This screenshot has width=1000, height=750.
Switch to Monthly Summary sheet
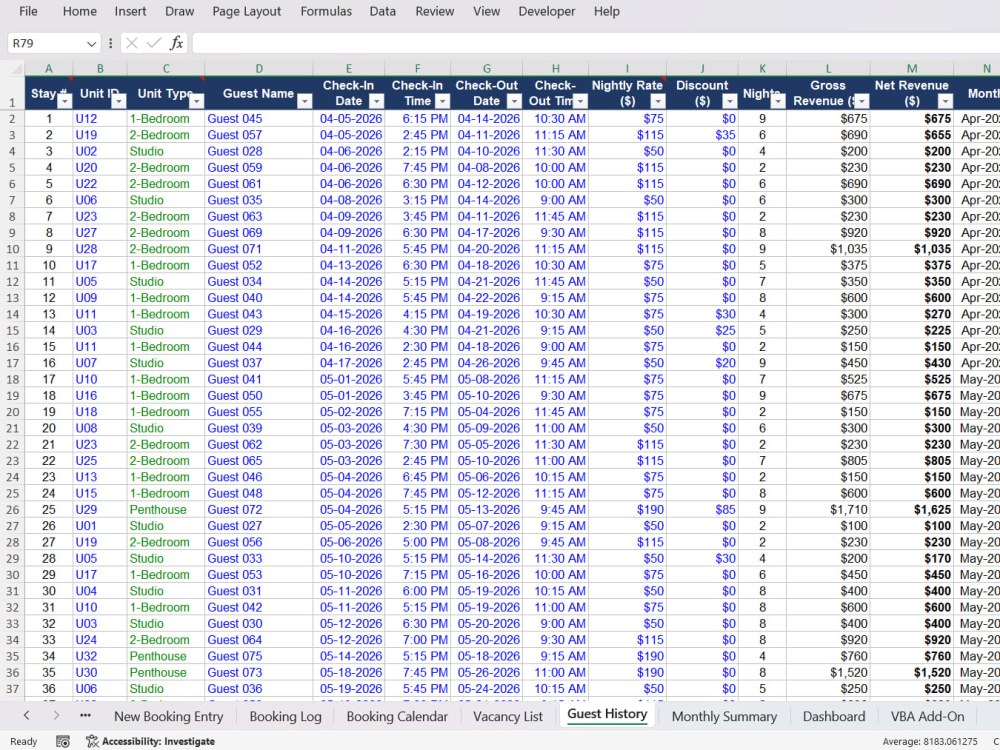tap(724, 716)
